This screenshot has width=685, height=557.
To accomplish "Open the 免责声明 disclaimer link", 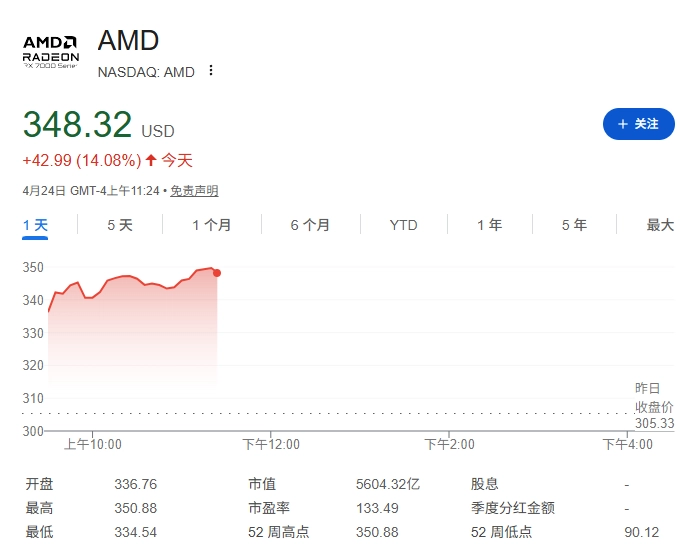I will [194, 191].
